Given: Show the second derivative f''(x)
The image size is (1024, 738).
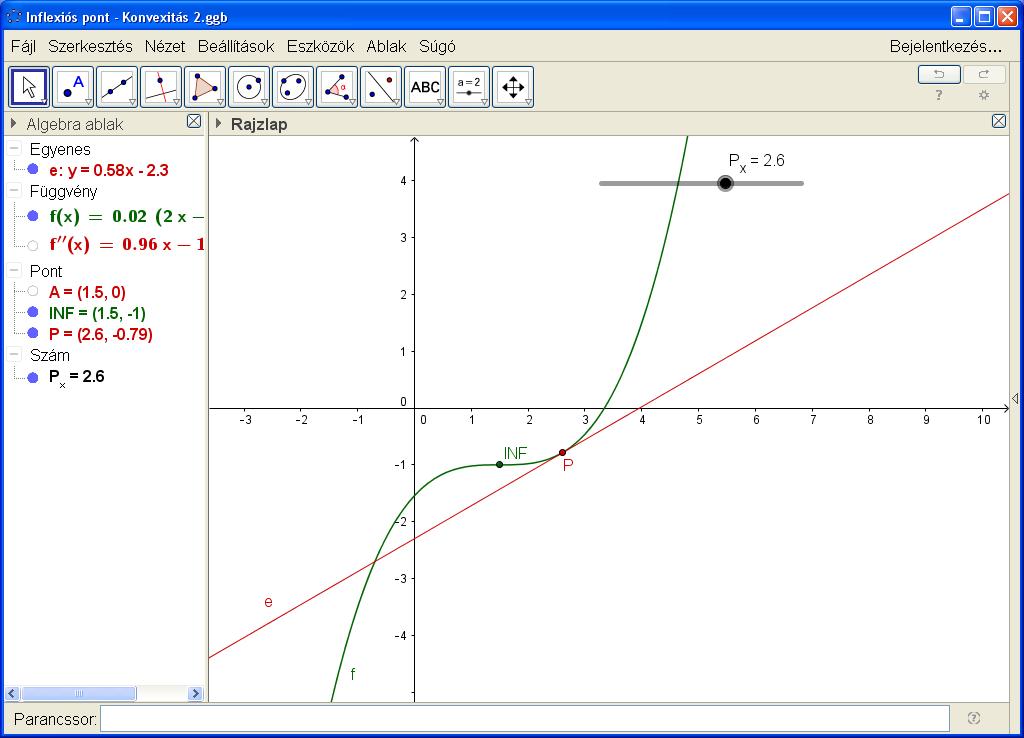Looking at the screenshot, I should 33,246.
